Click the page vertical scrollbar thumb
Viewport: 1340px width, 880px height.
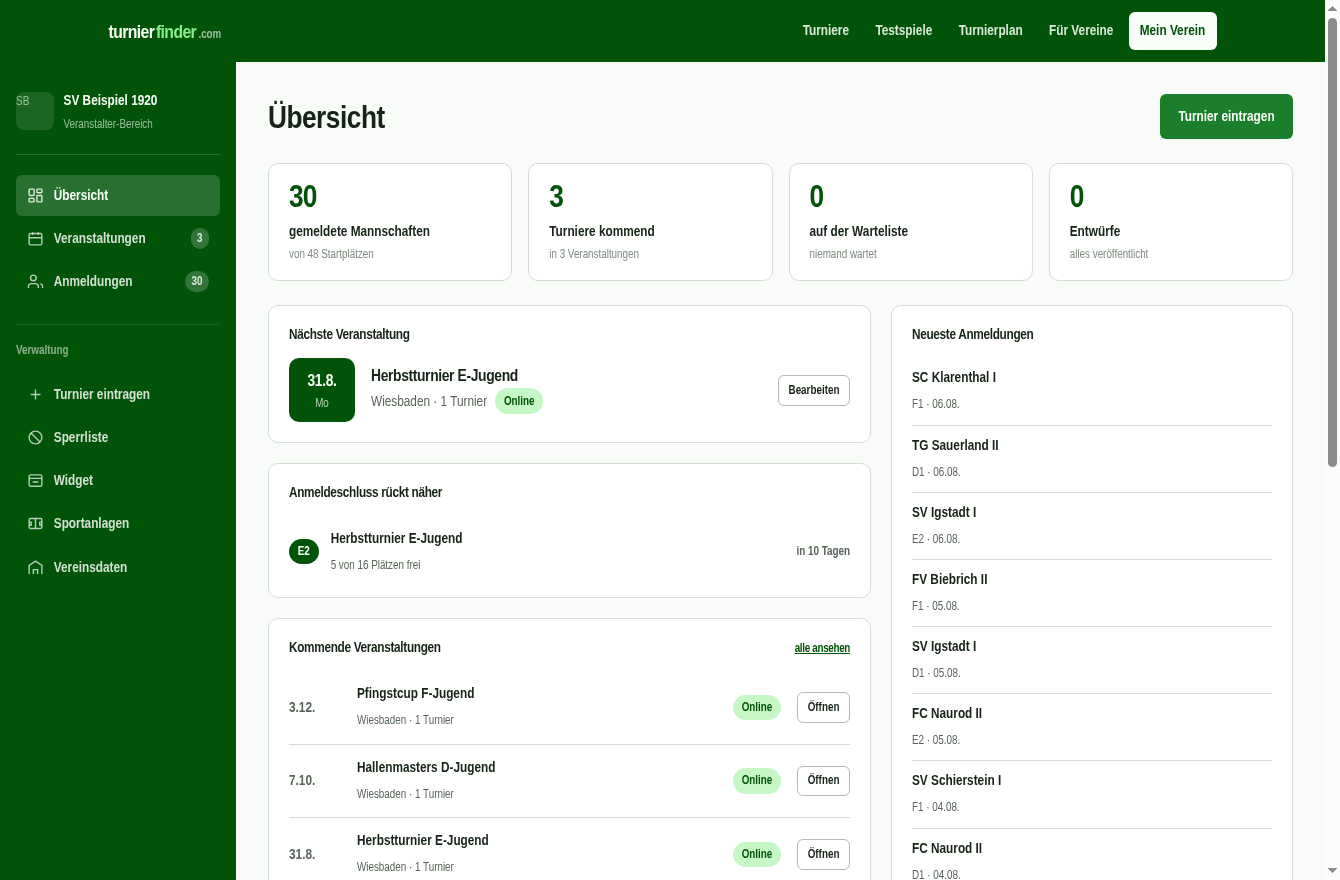(1332, 240)
